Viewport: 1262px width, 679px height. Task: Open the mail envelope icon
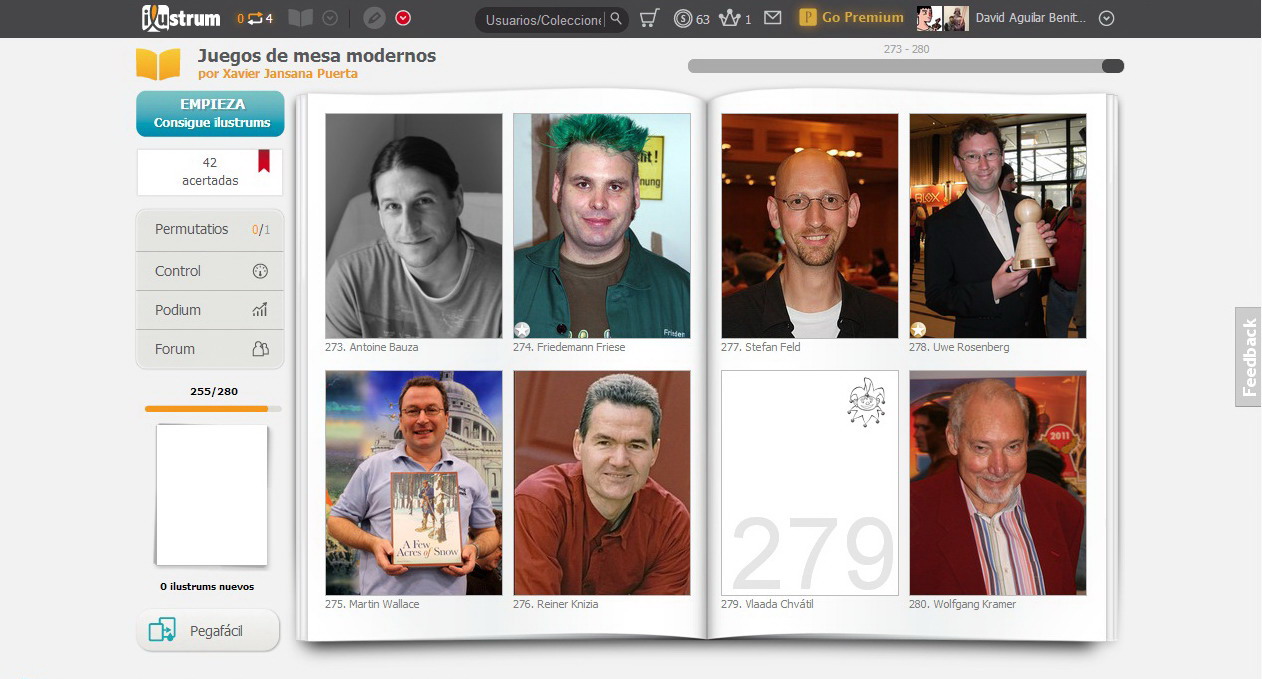[x=772, y=18]
